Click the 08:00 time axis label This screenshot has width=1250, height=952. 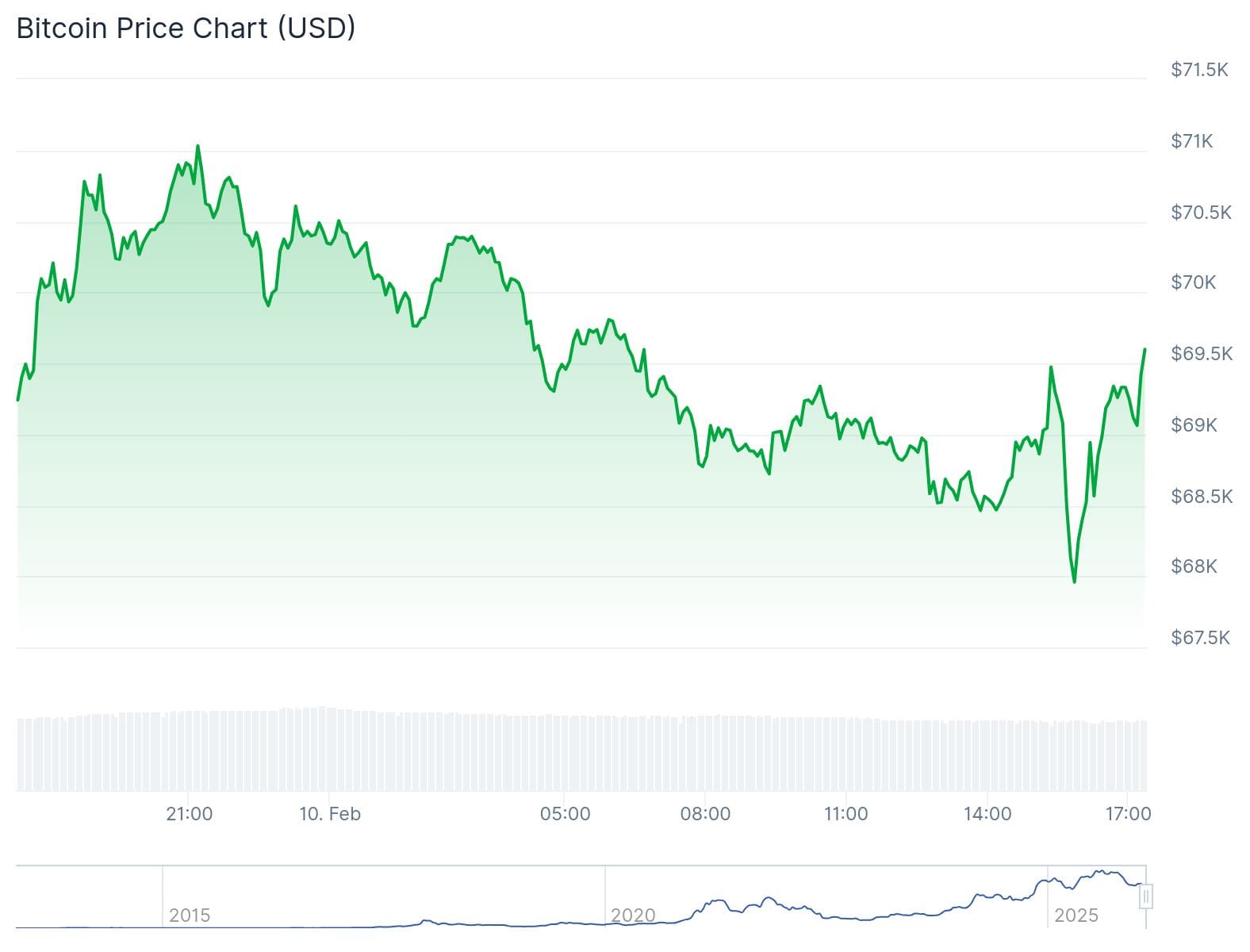coord(705,814)
